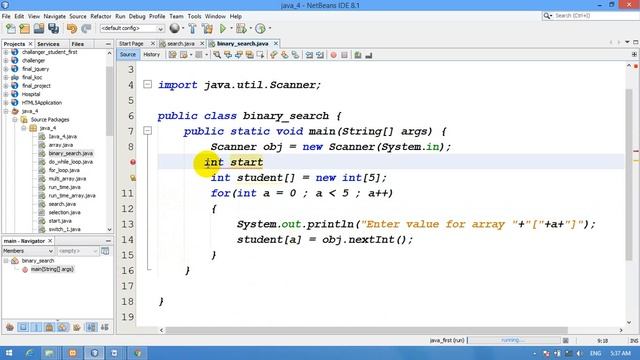
Task: Open the Navigate menu
Action: [55, 16]
